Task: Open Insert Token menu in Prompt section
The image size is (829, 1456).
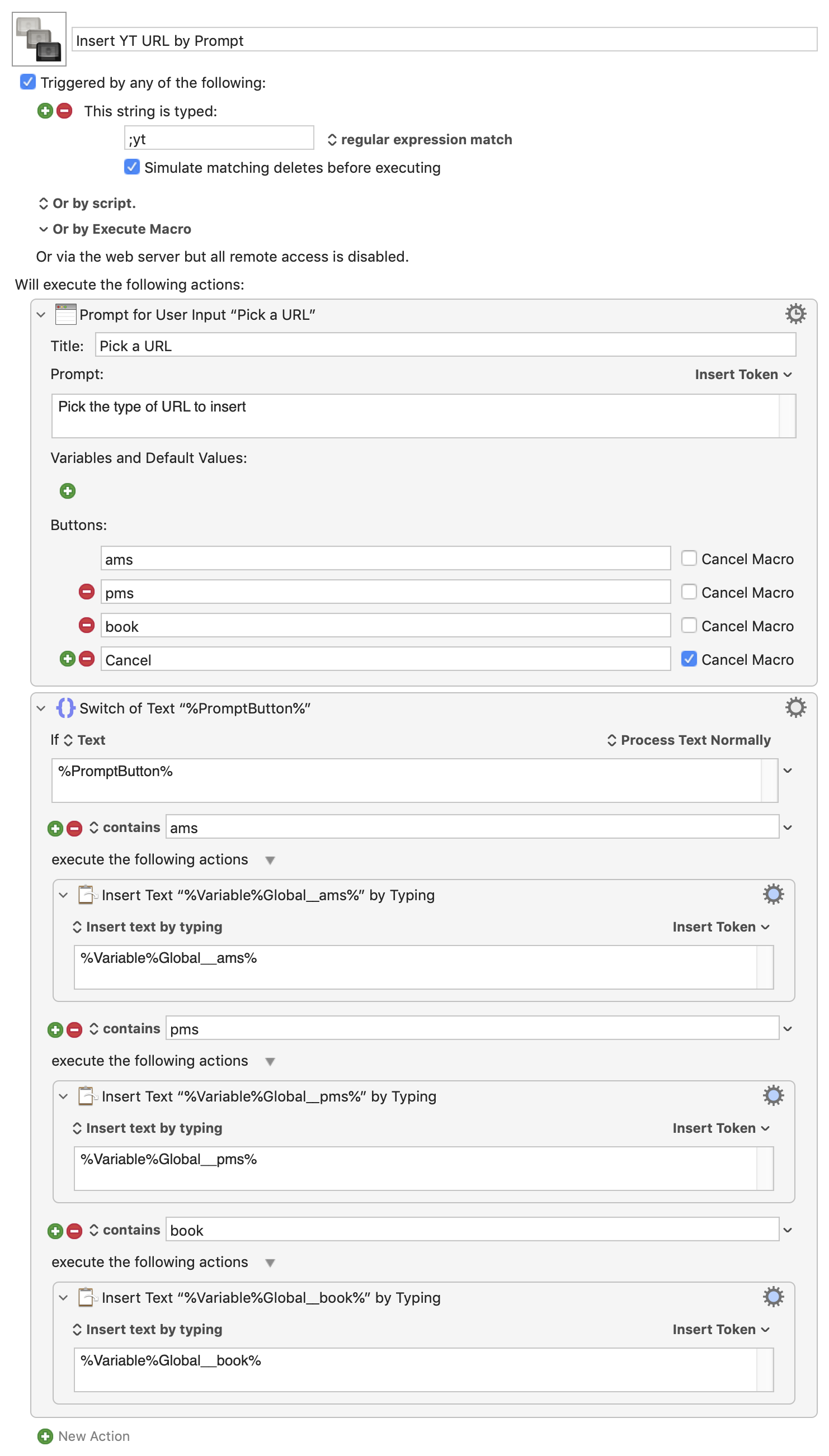Action: click(x=743, y=375)
